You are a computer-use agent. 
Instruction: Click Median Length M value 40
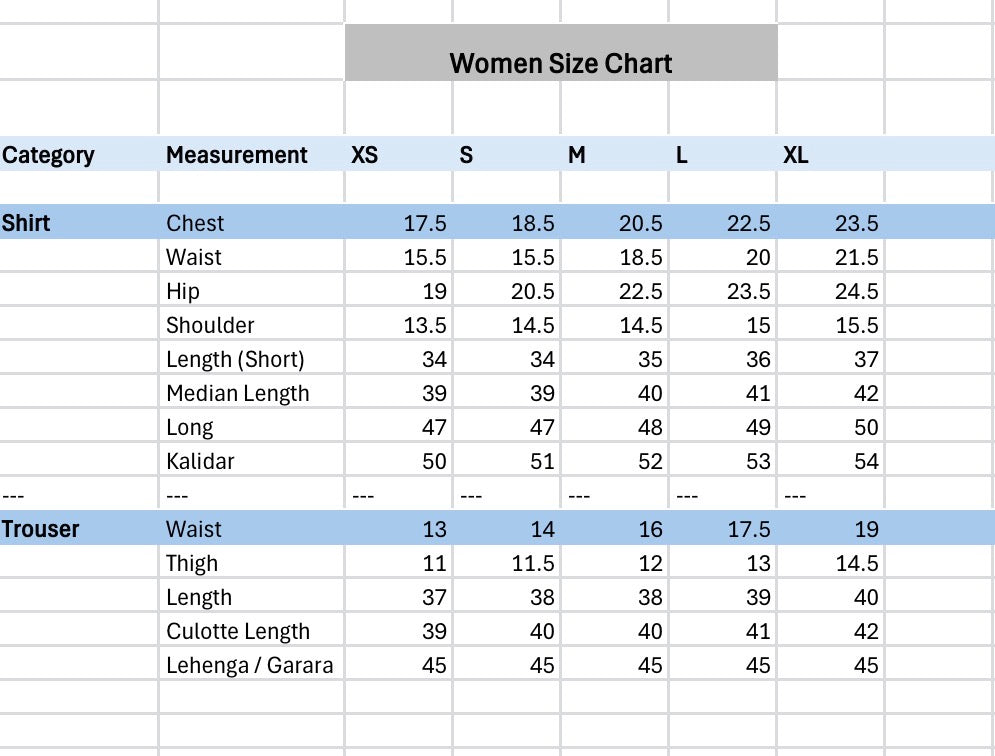614,392
